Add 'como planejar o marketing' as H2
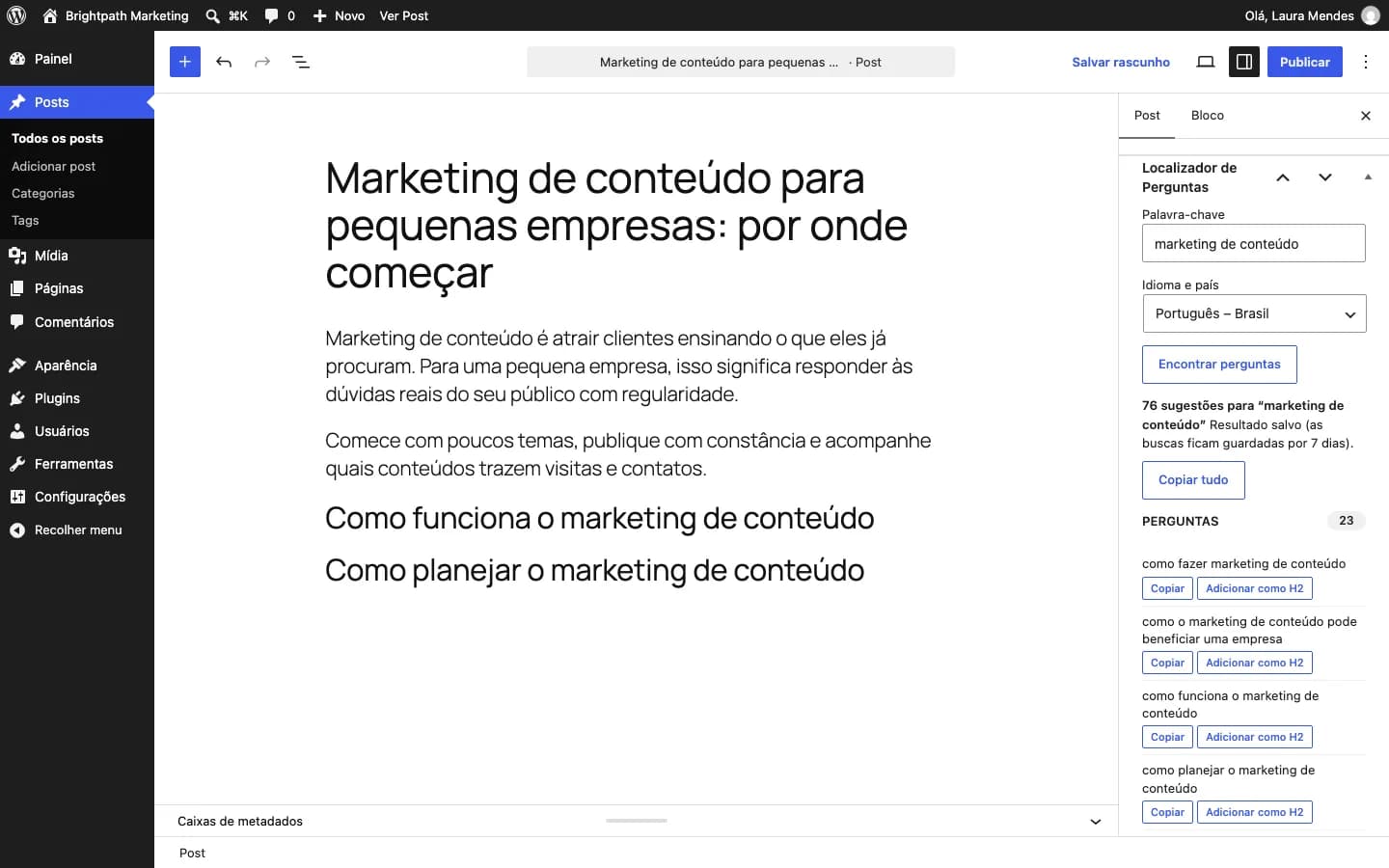The width and height of the screenshot is (1389, 868). click(x=1255, y=812)
